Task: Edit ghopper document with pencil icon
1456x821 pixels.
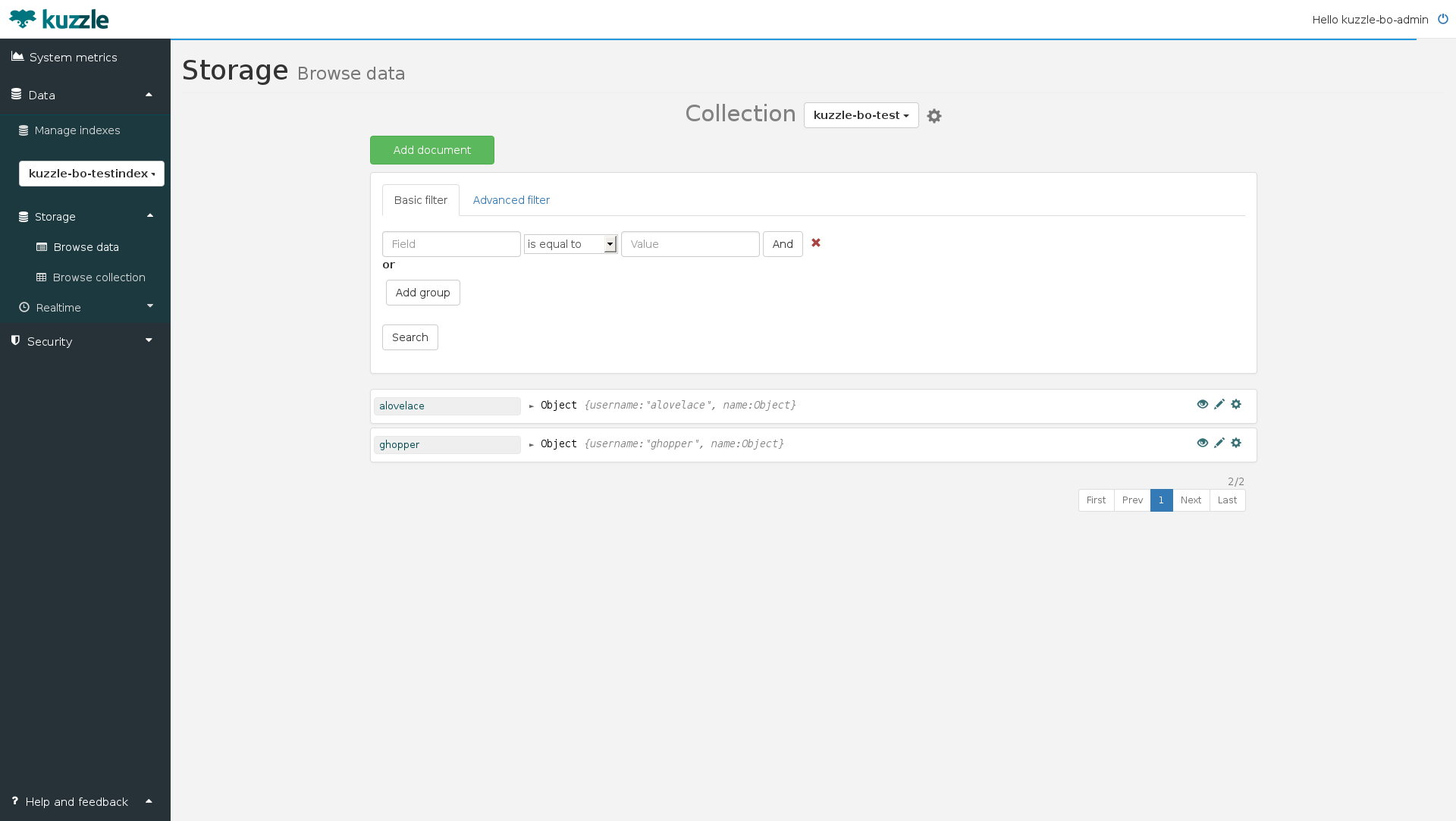Action: pyautogui.click(x=1219, y=443)
